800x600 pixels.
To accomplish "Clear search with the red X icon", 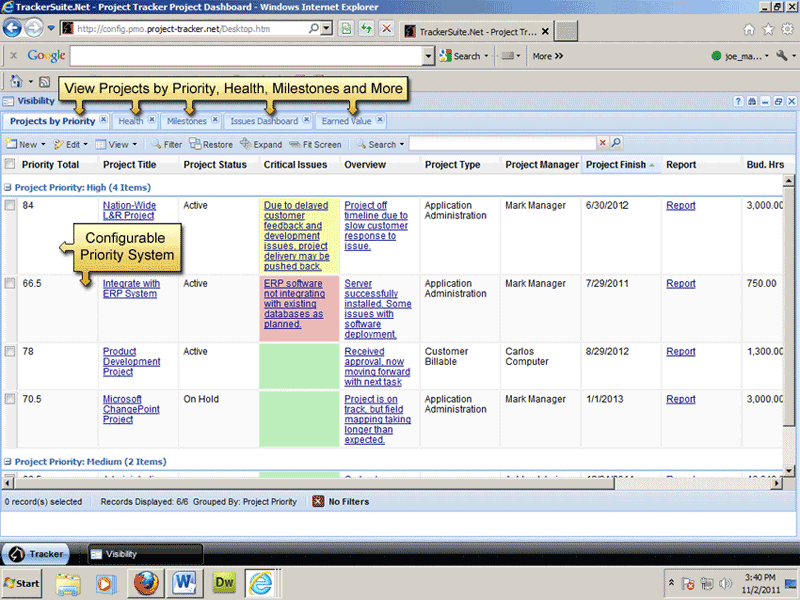I will point(603,143).
